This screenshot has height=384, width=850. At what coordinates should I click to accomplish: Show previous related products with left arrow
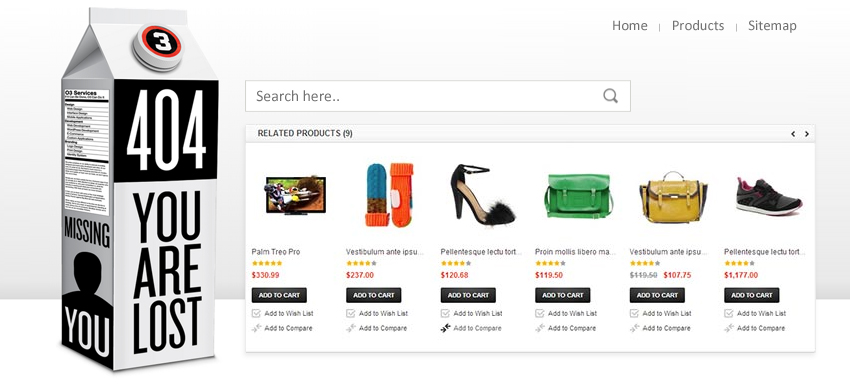coord(793,133)
